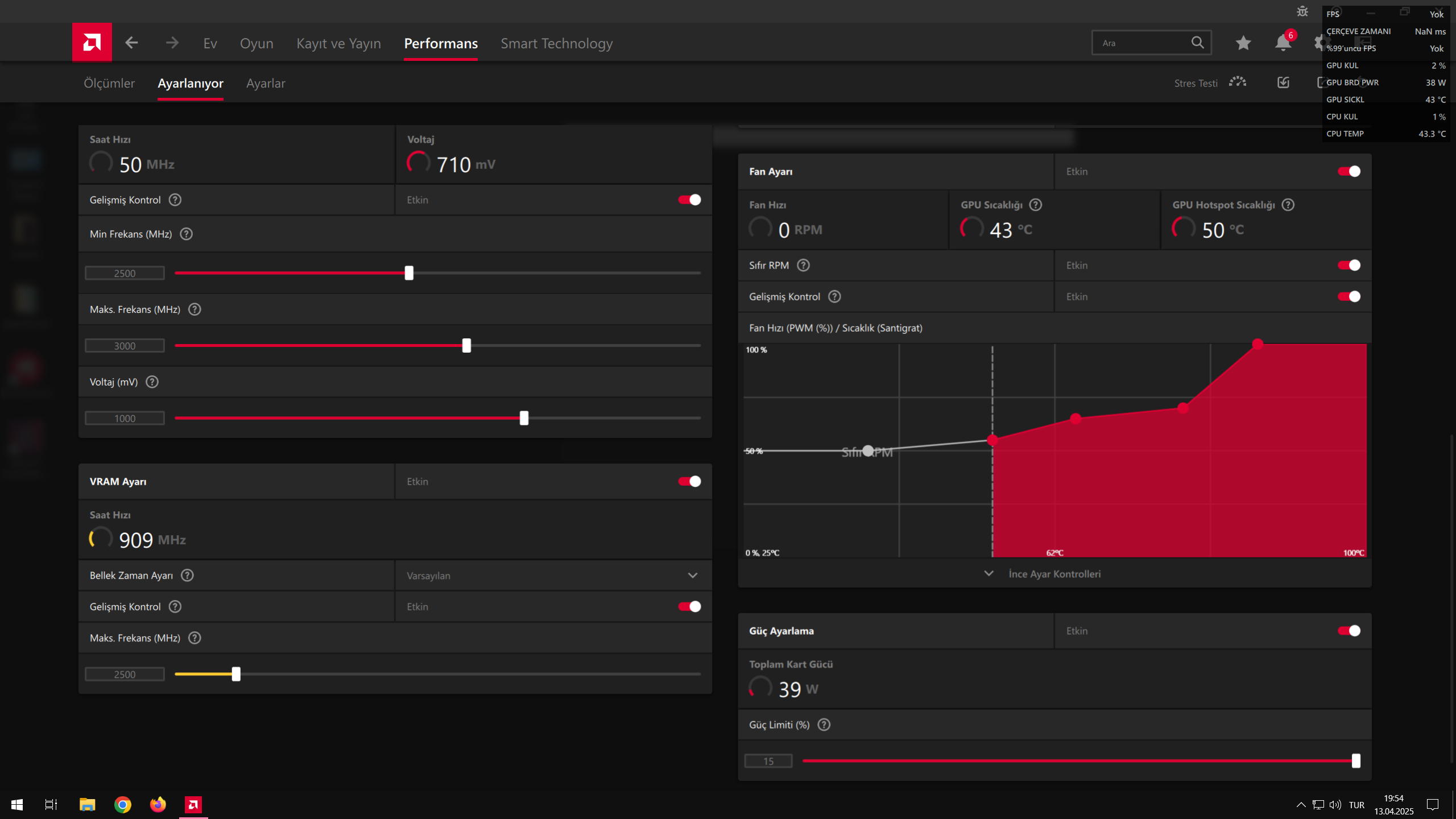
Task: Click the search magnifier icon
Action: click(1197, 43)
